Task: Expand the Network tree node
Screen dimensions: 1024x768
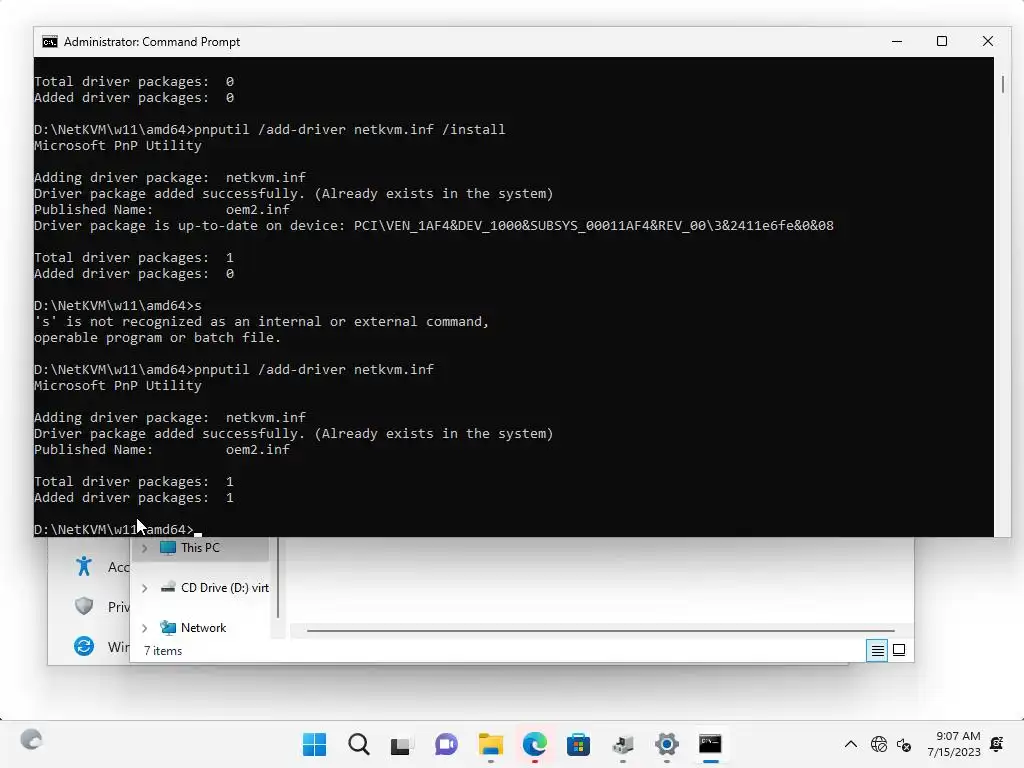Action: (144, 628)
